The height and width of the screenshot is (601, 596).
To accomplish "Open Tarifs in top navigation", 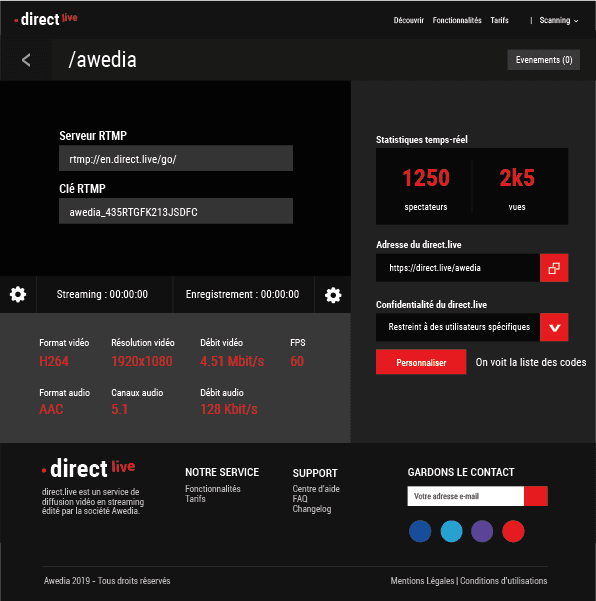I will point(499,20).
